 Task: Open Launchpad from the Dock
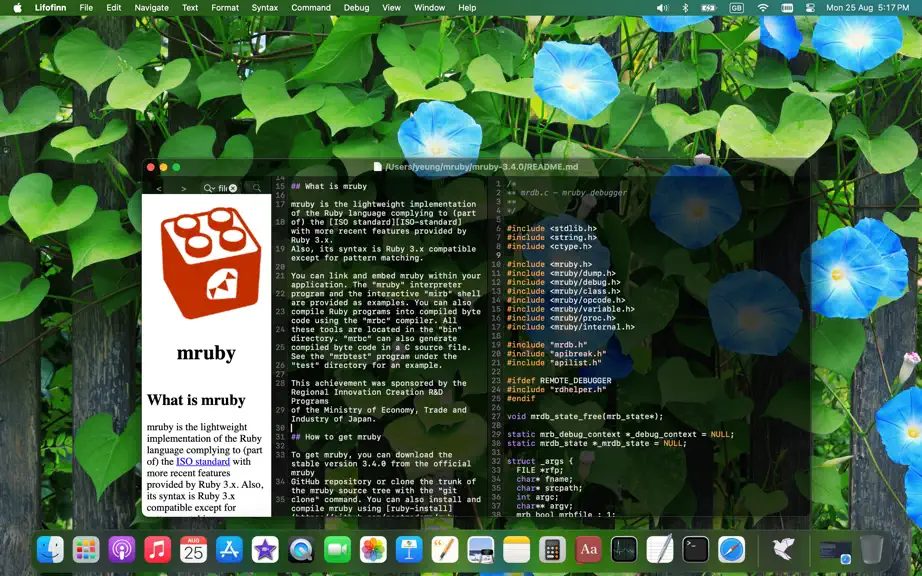86,550
